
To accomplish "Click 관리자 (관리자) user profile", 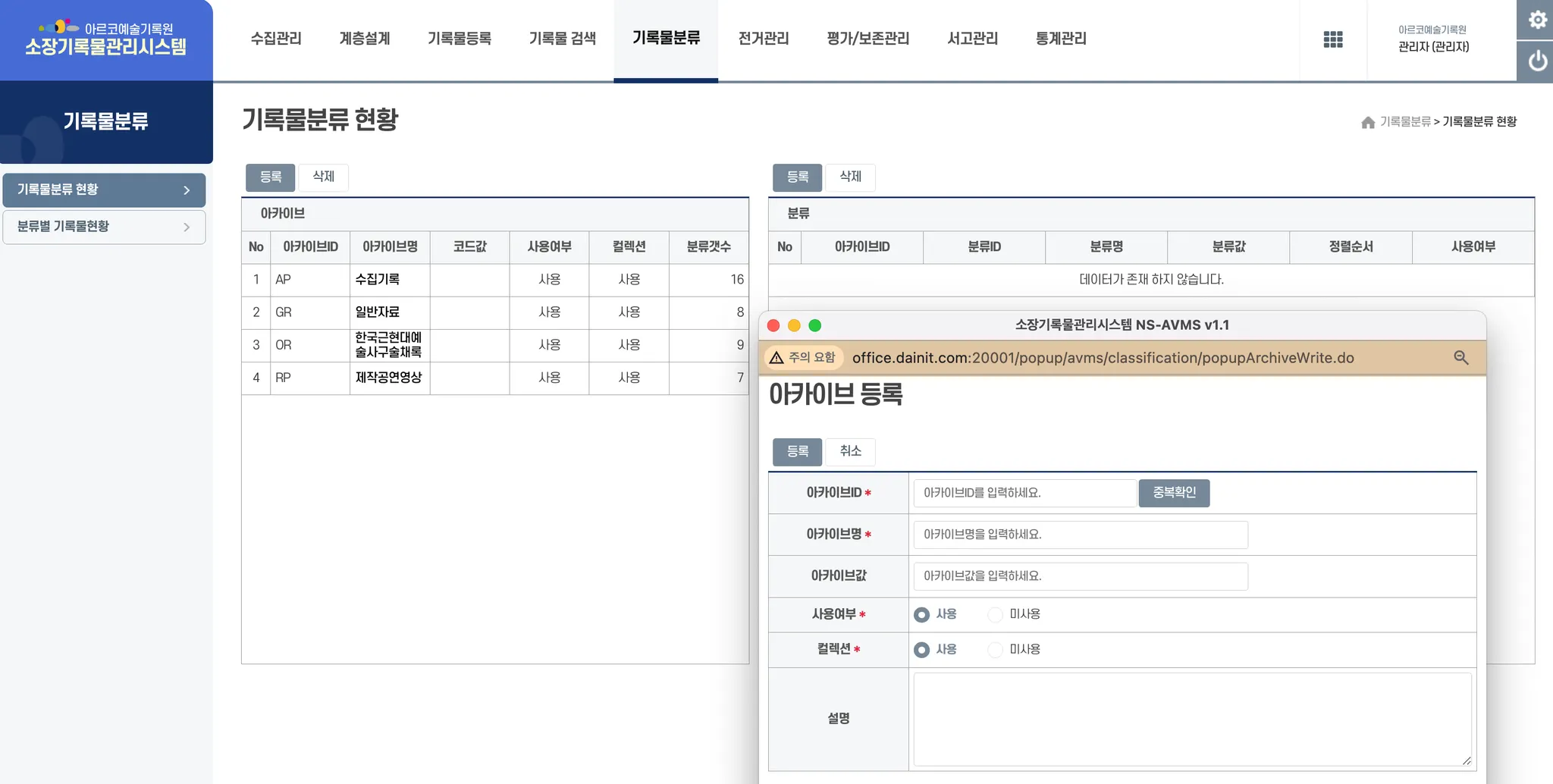I will point(1433,47).
